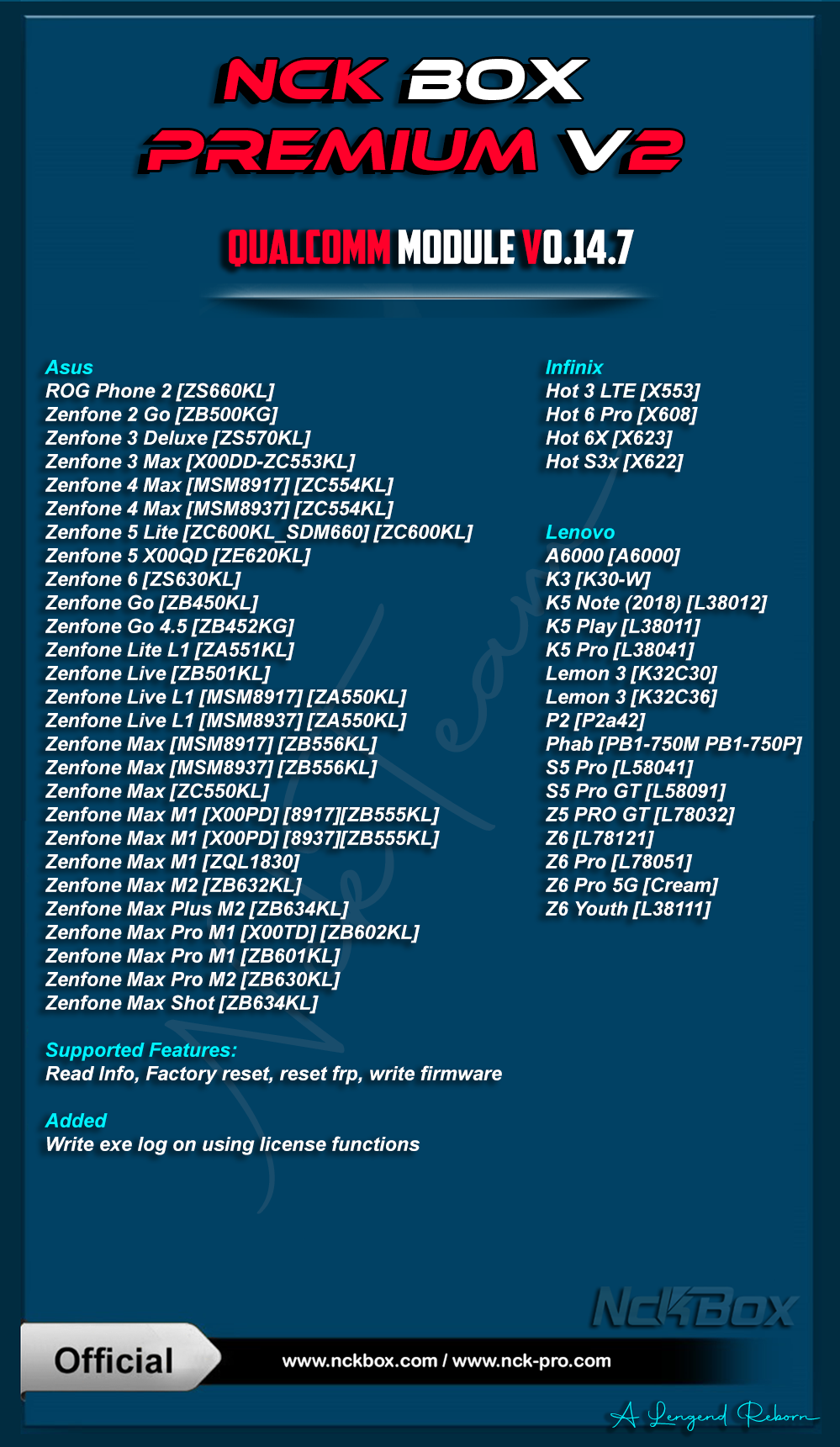Click Zenfone Max [MSM8937] [ZB556KL] entry

[211, 768]
